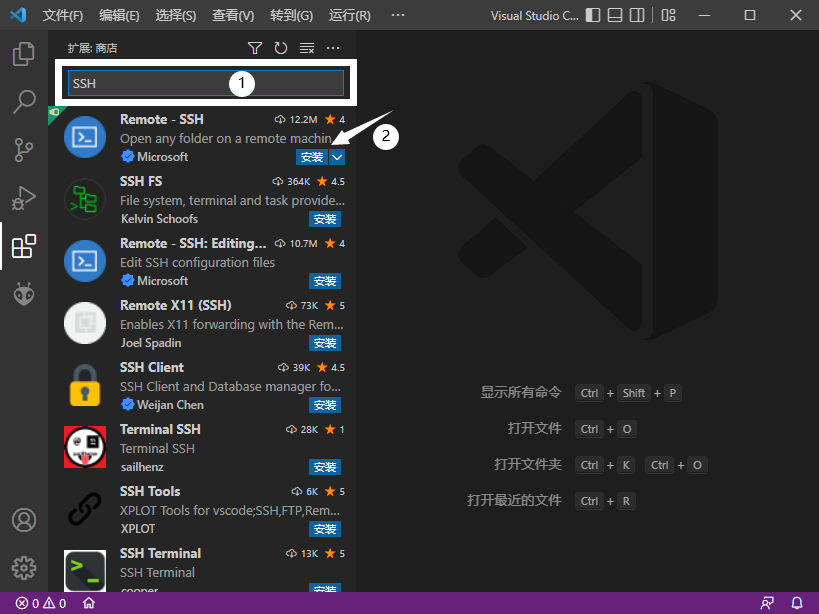Screen dimensions: 819x614
Task: Refresh the extensions list
Action: (281, 48)
